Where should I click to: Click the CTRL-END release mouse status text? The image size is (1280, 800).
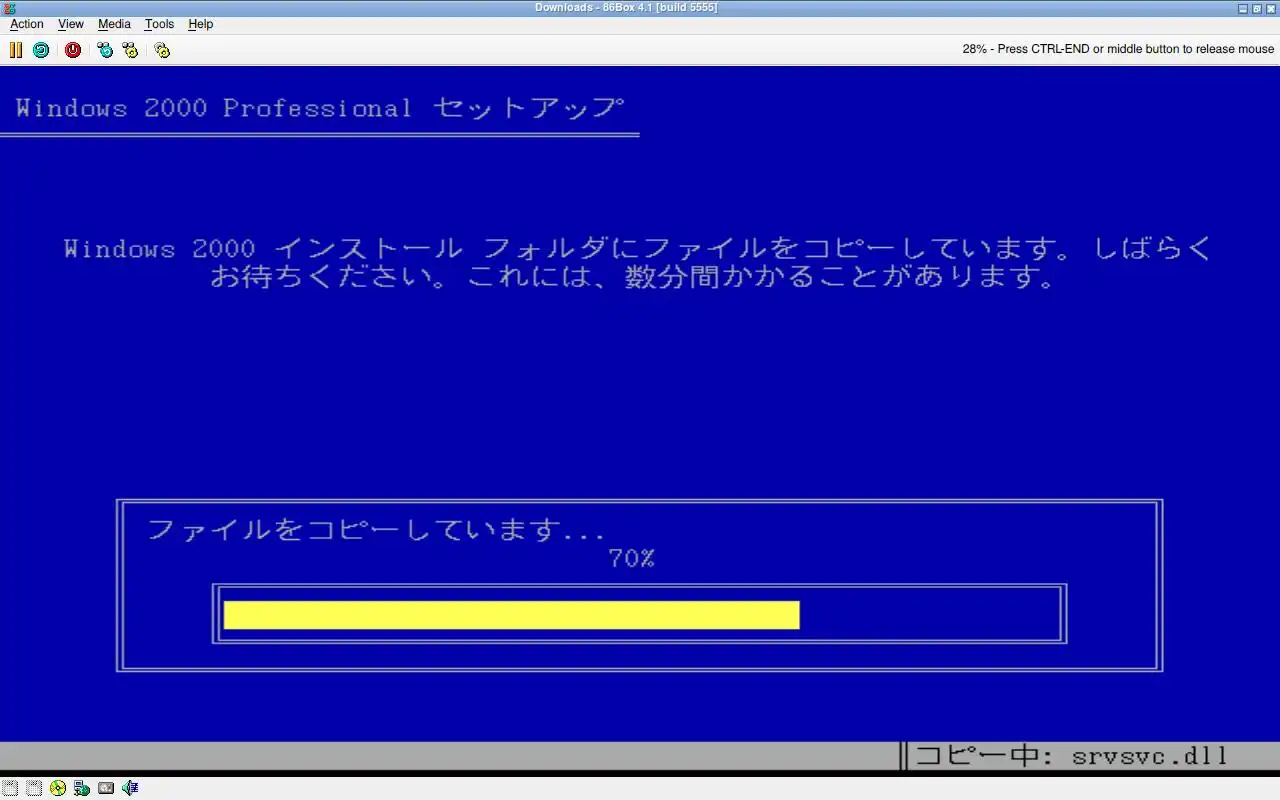tap(1118, 49)
